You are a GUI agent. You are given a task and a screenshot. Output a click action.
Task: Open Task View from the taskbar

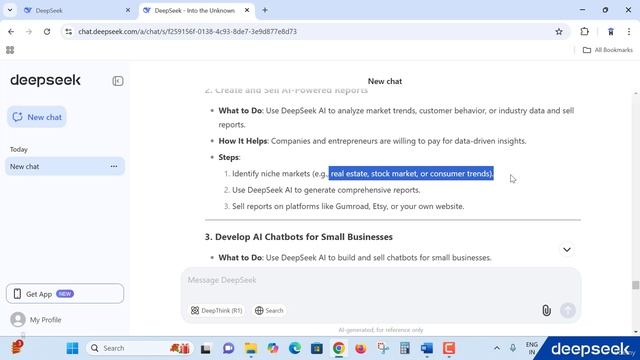tap(206, 348)
